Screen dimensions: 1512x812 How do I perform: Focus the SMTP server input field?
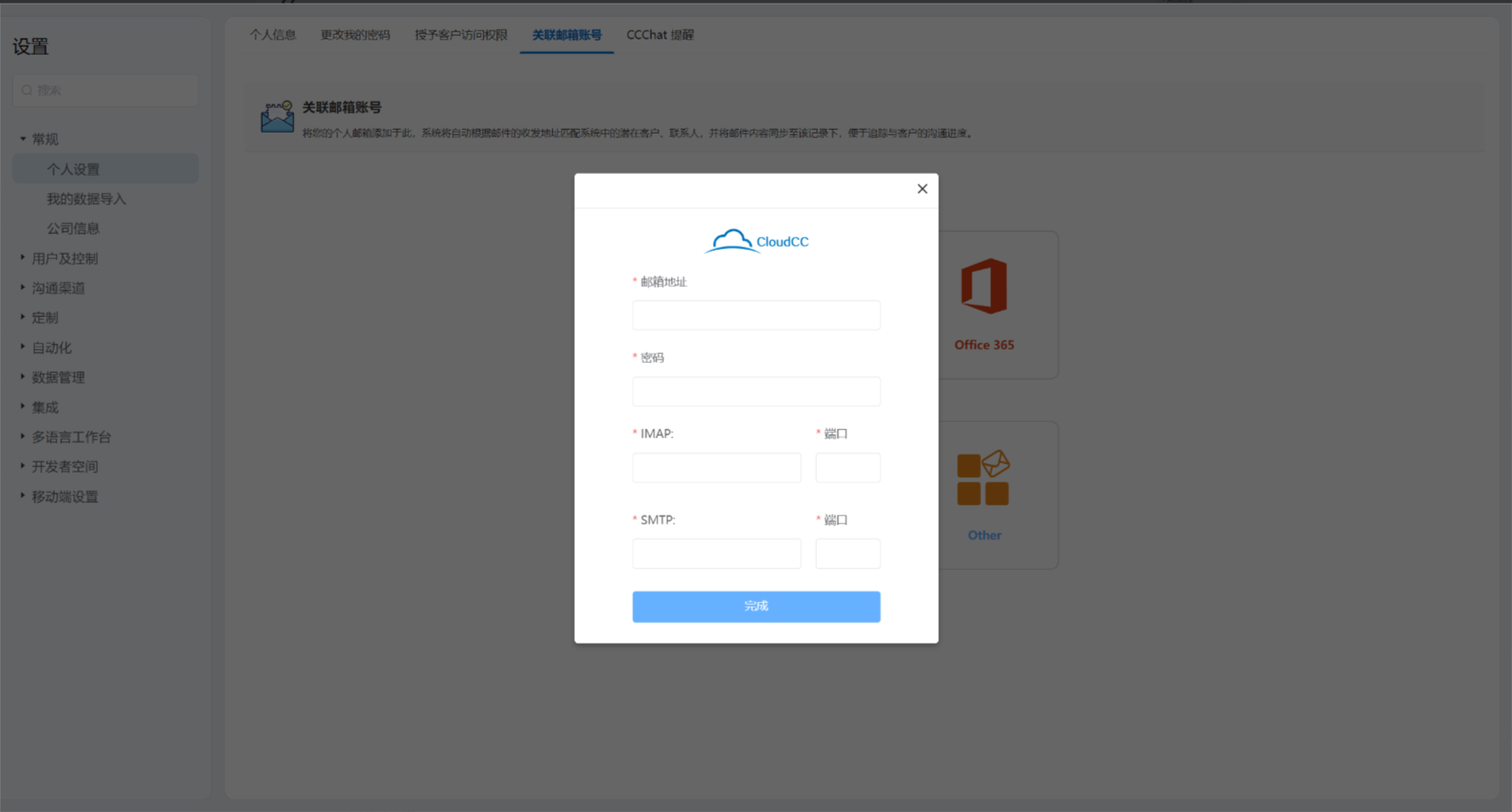[x=716, y=554]
